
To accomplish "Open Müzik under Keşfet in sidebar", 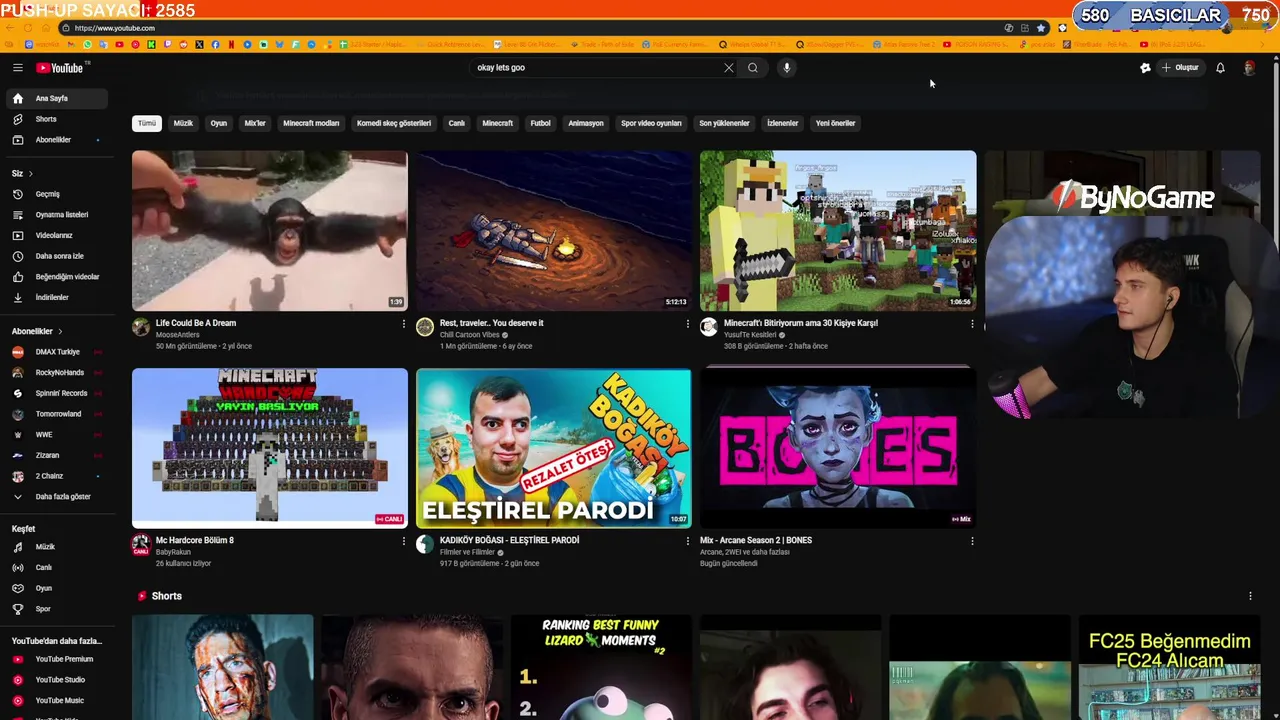I will [56, 547].
